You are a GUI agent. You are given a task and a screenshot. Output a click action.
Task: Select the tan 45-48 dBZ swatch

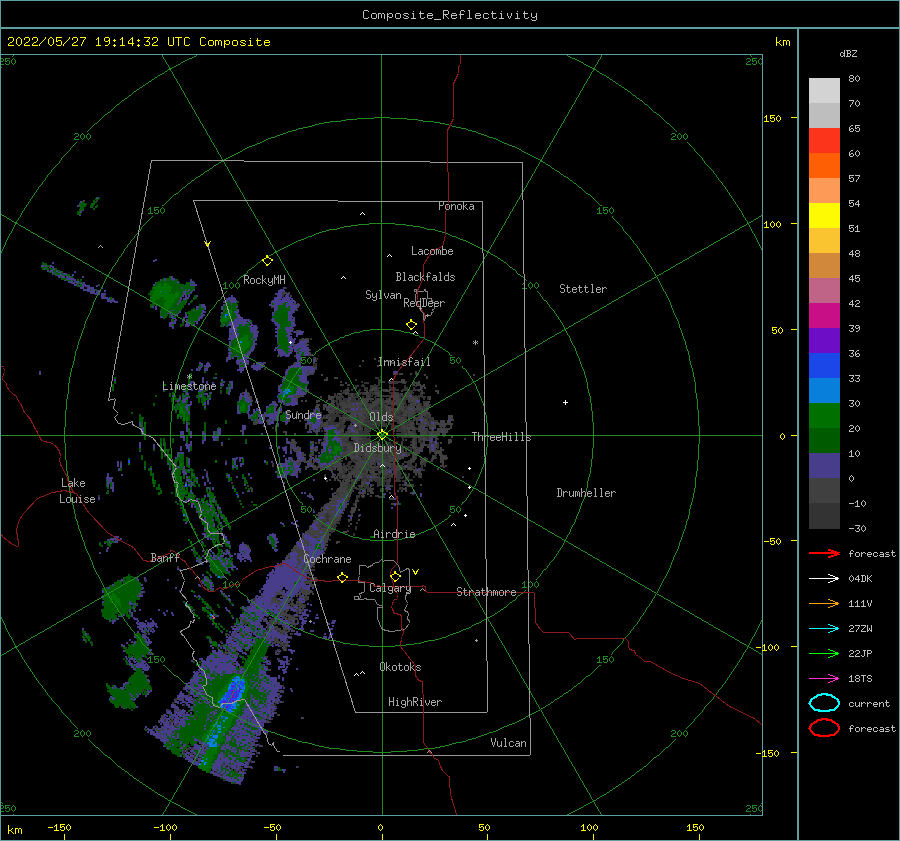point(824,266)
